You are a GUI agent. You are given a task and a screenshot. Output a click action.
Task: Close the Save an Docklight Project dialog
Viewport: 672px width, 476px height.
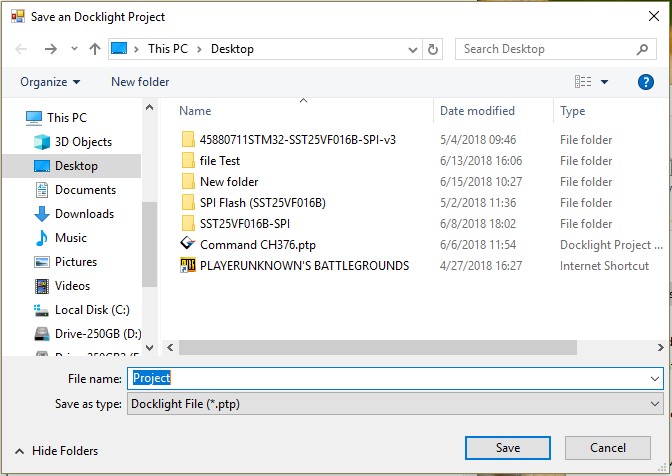pos(654,16)
